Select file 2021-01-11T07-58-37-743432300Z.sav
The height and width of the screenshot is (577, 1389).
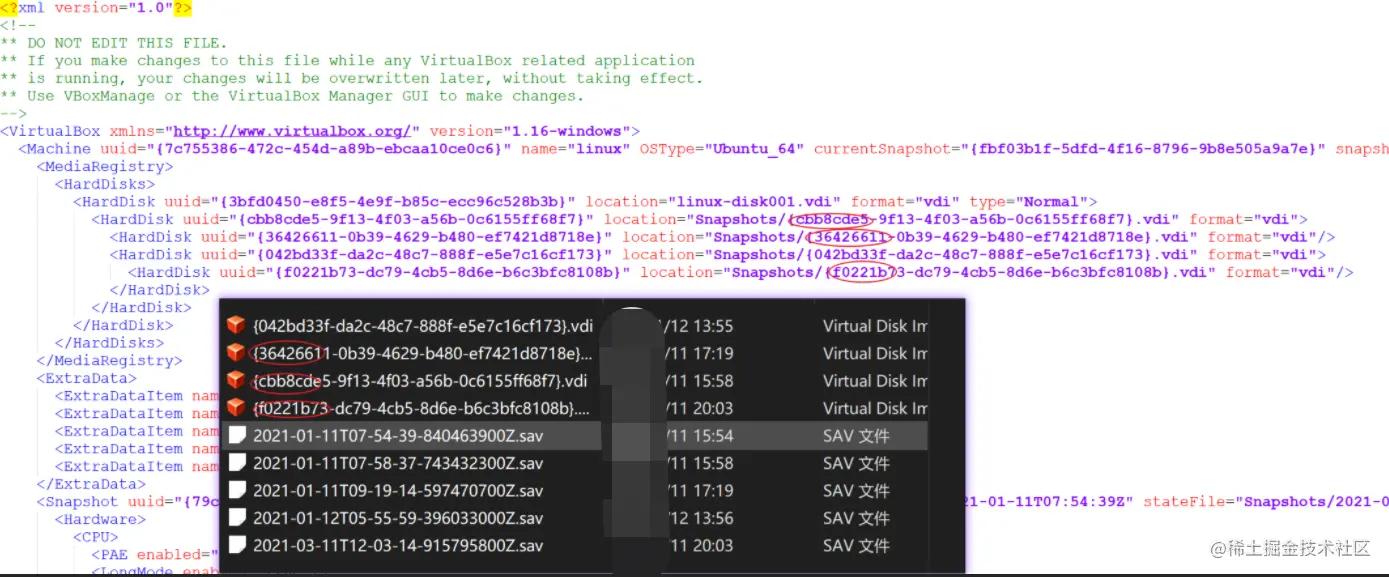(x=398, y=463)
